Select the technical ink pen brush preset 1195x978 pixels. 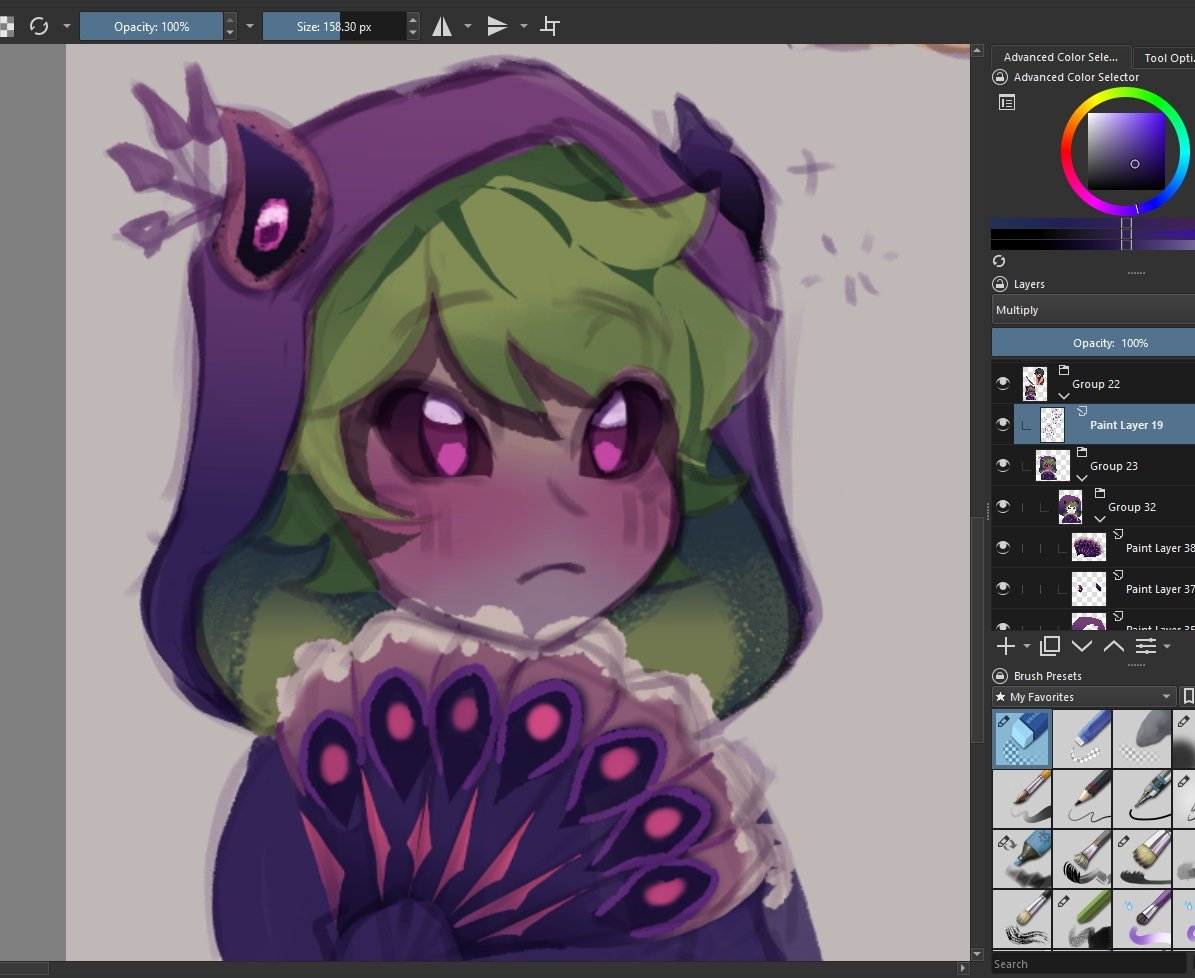(1142, 798)
